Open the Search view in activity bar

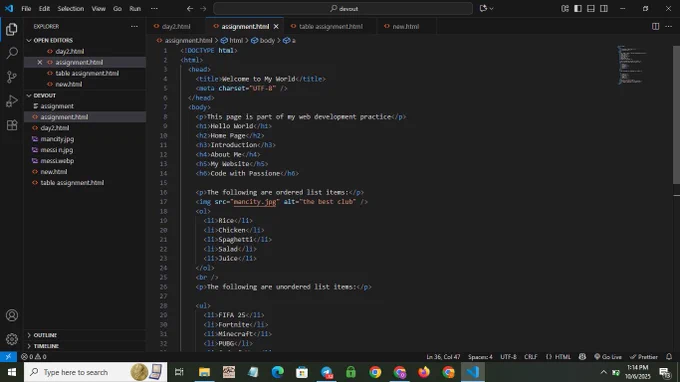[x=12, y=53]
